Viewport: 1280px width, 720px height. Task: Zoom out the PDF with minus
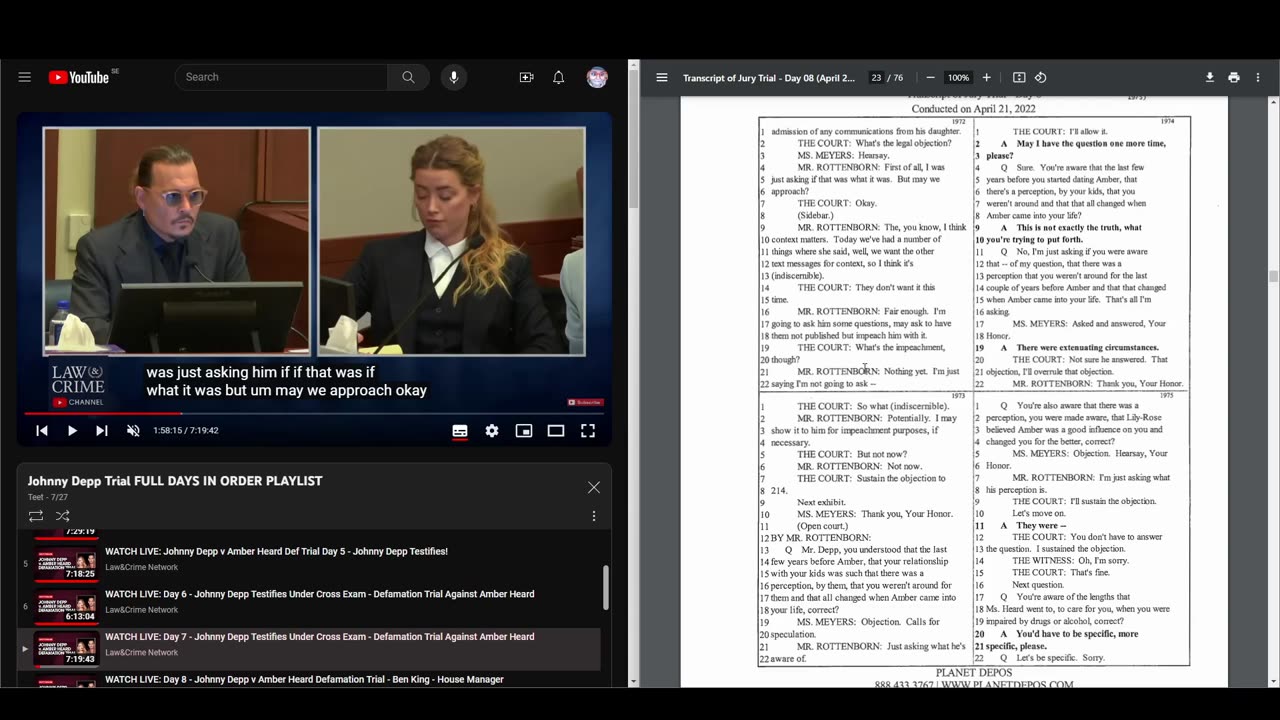coord(930,77)
